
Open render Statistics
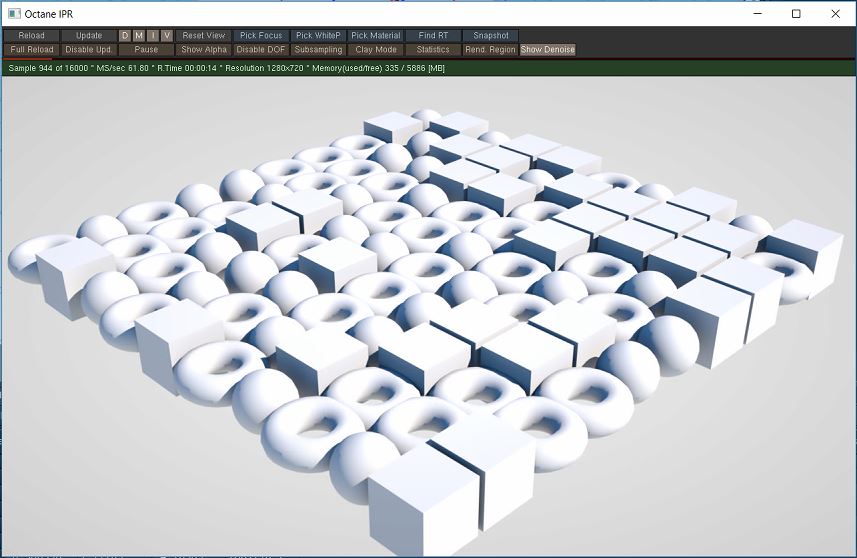(433, 50)
